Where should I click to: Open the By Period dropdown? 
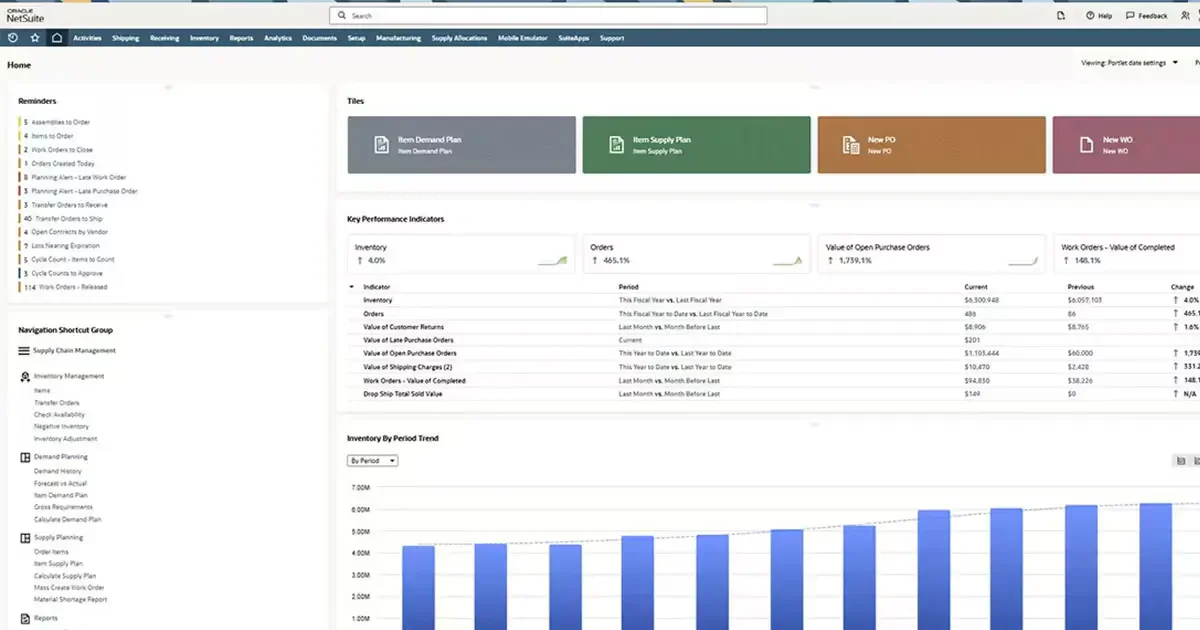click(x=373, y=461)
